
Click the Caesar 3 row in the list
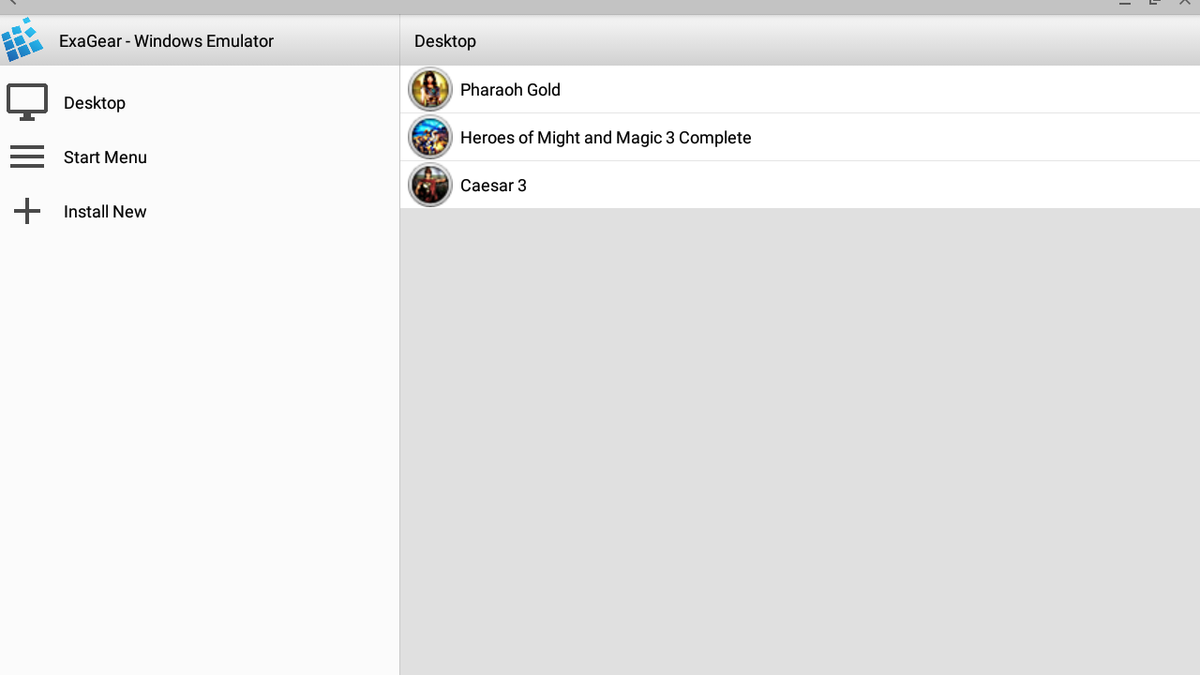(x=700, y=185)
